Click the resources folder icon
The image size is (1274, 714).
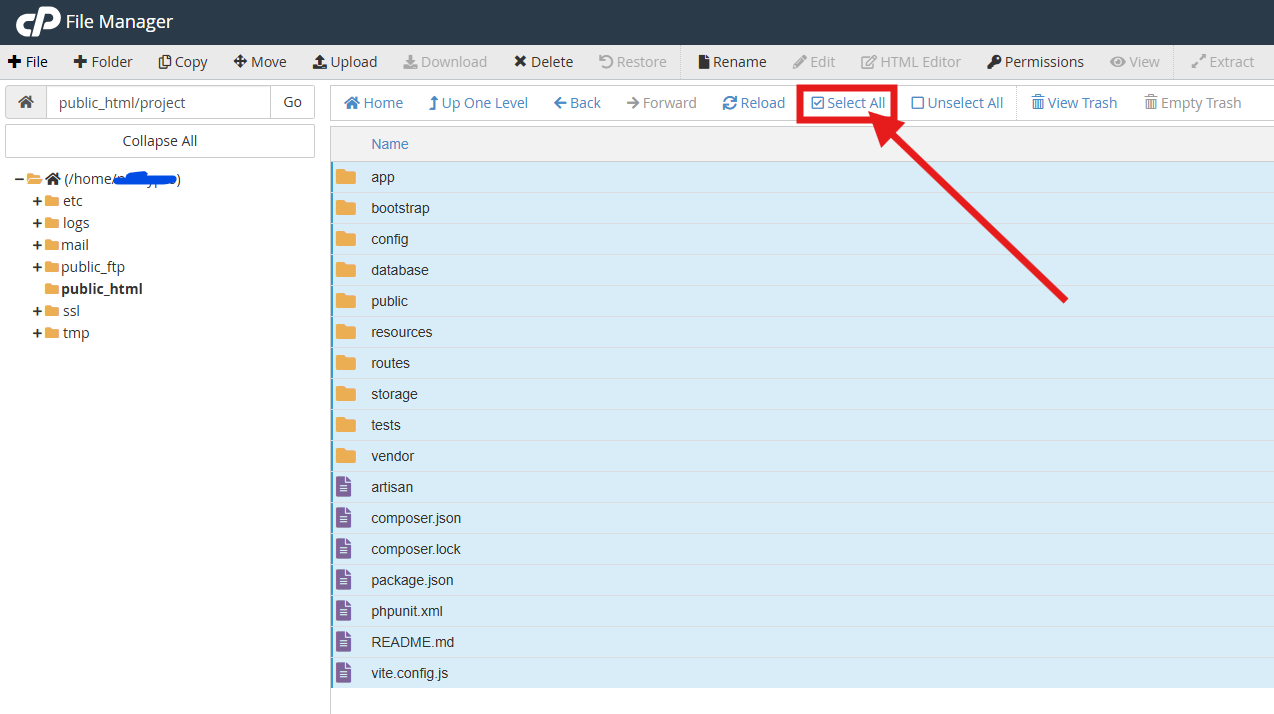coord(346,332)
